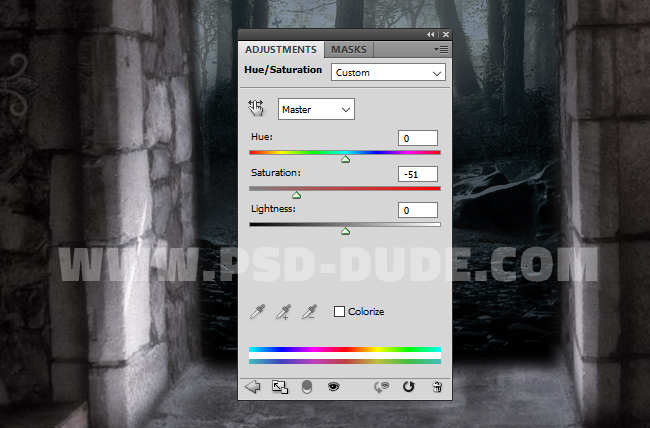Pick the subtract from sample eyedropper

(310, 312)
